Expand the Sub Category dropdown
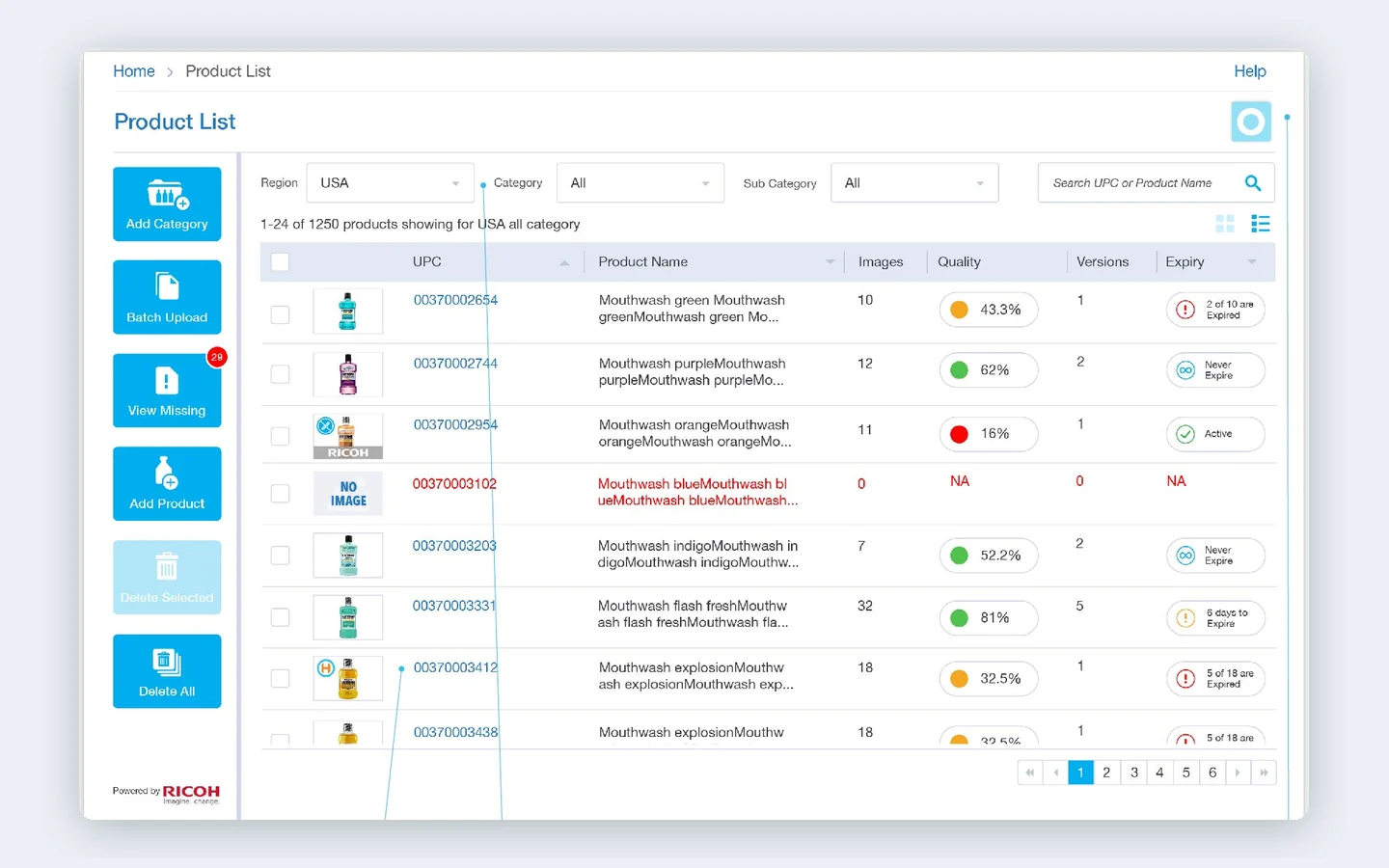The image size is (1389, 868). pos(914,183)
